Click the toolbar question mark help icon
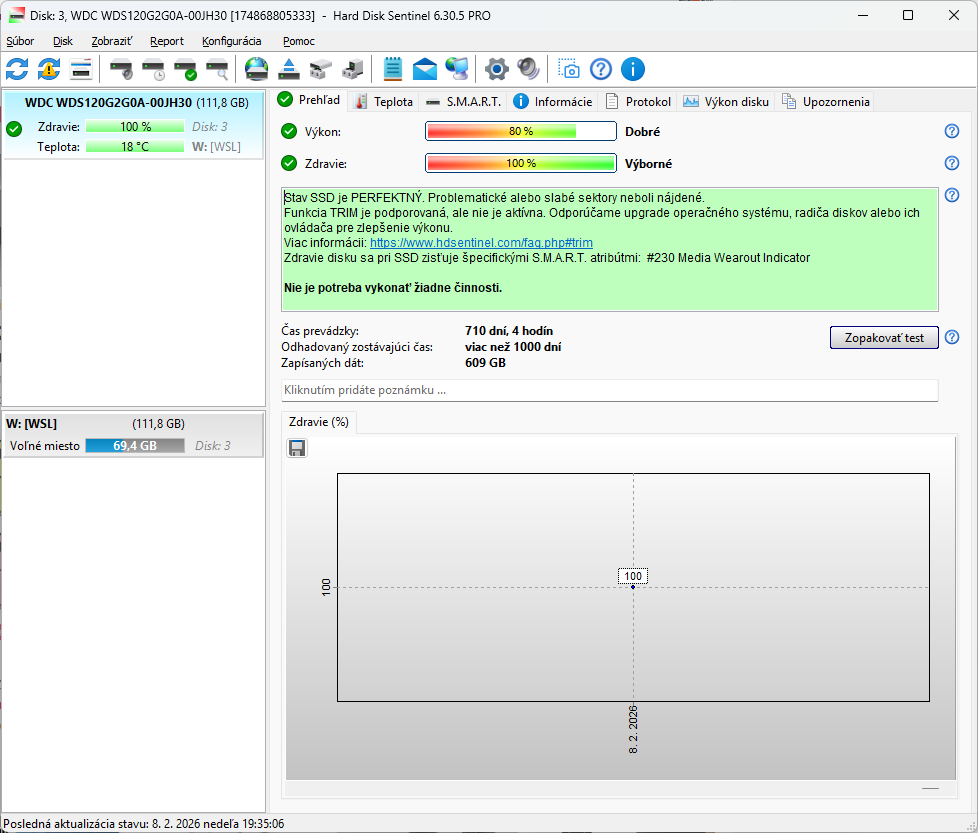Screen dimensions: 978x833 [x=601, y=69]
